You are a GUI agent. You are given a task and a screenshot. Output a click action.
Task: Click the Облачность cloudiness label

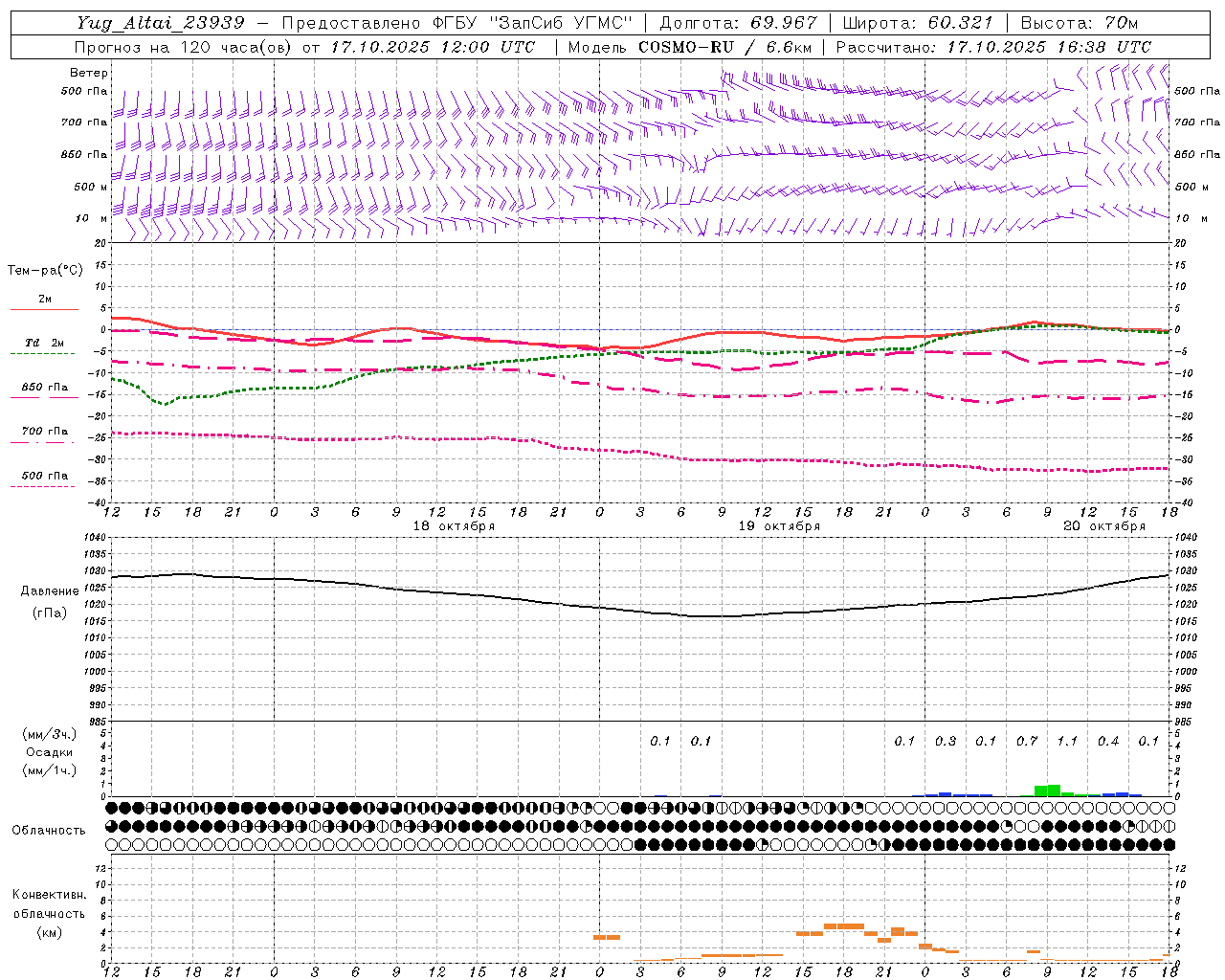coord(49,831)
